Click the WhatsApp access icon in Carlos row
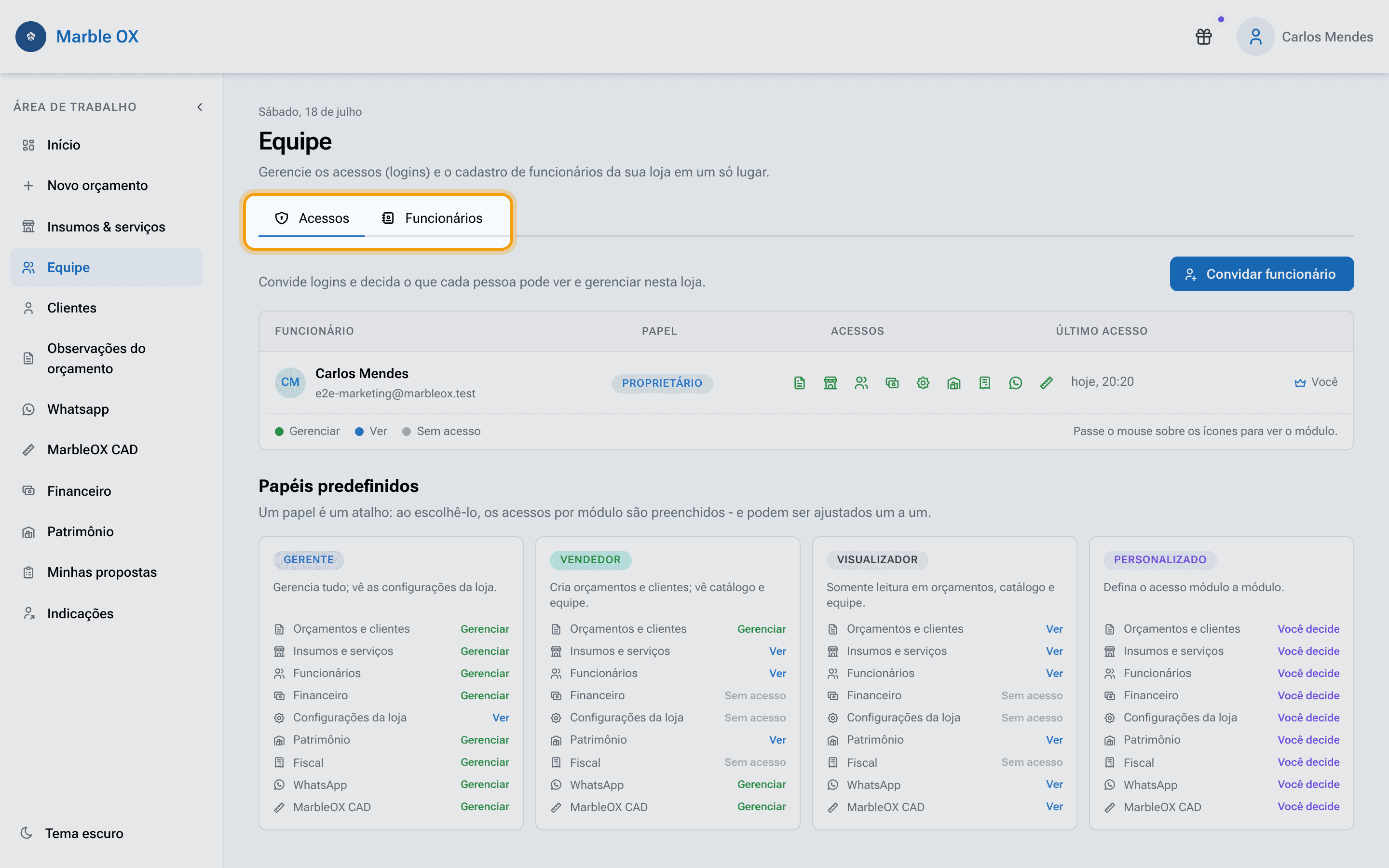This screenshot has width=1389, height=868. (x=1015, y=383)
